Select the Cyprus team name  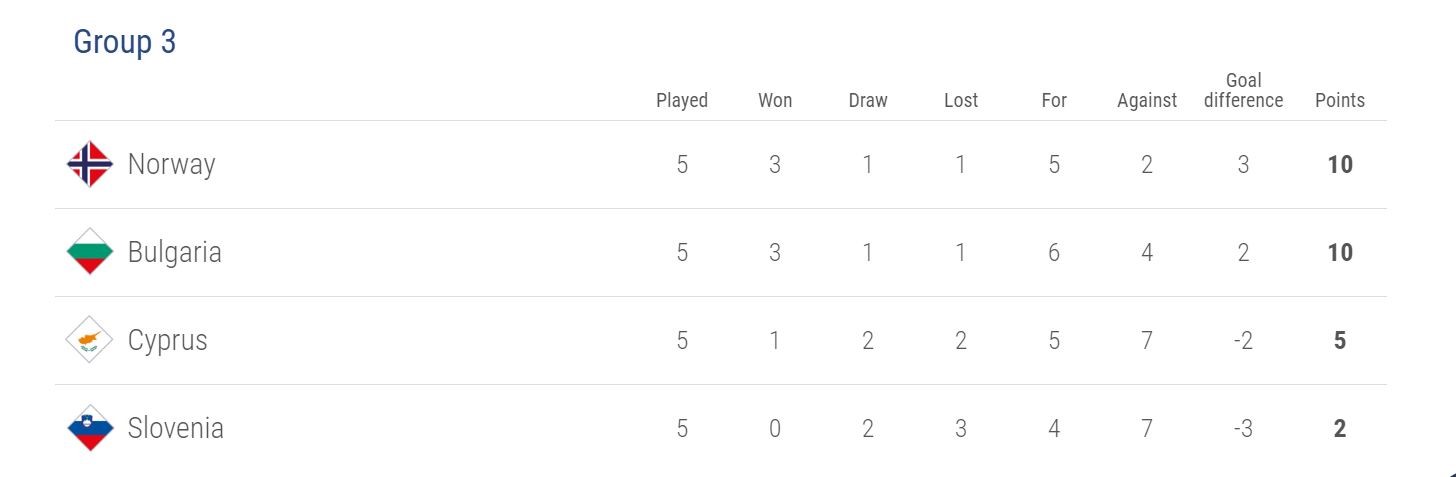point(167,340)
